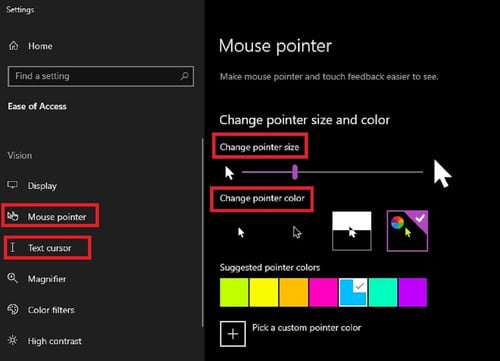
Task: Choose the lime green suggested color
Action: pos(234,292)
